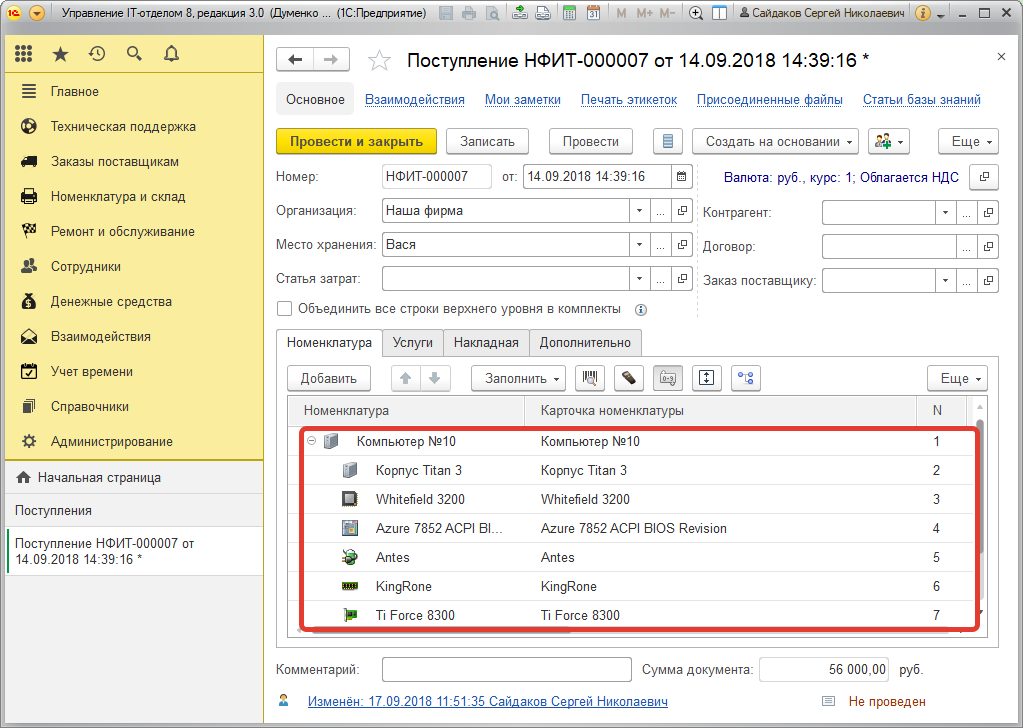
Task: Open the Организация record with its open icon
Action: pyautogui.click(x=682, y=211)
